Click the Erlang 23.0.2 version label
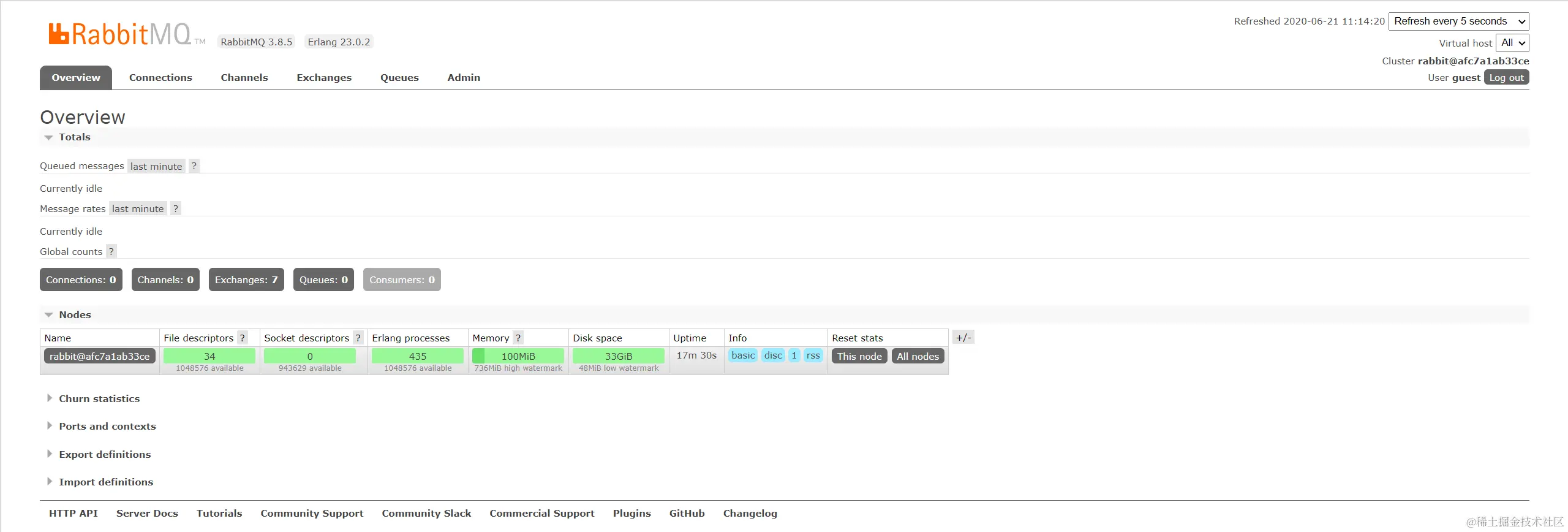 pos(339,42)
